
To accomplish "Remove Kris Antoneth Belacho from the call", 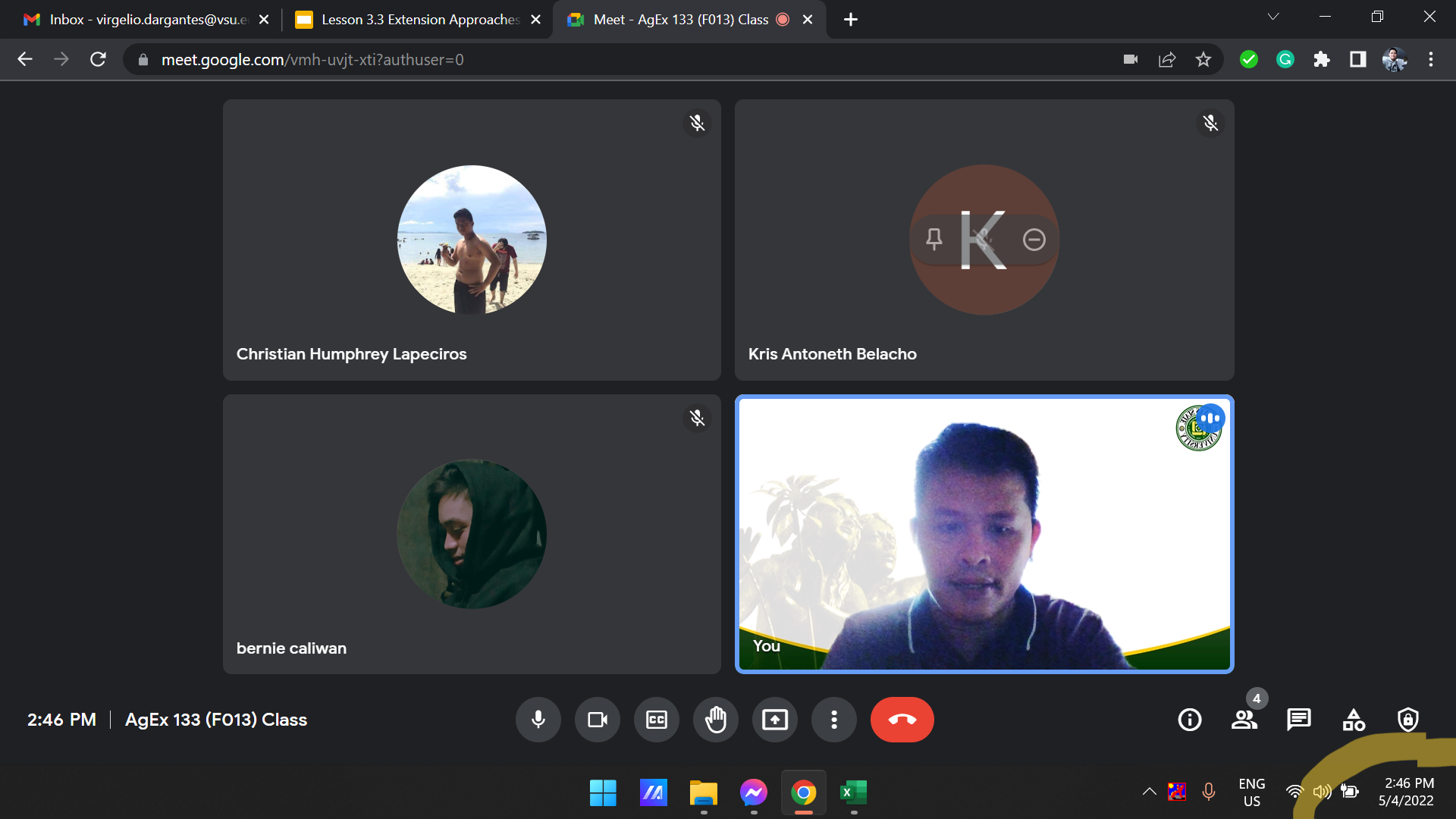I will click(x=1034, y=240).
